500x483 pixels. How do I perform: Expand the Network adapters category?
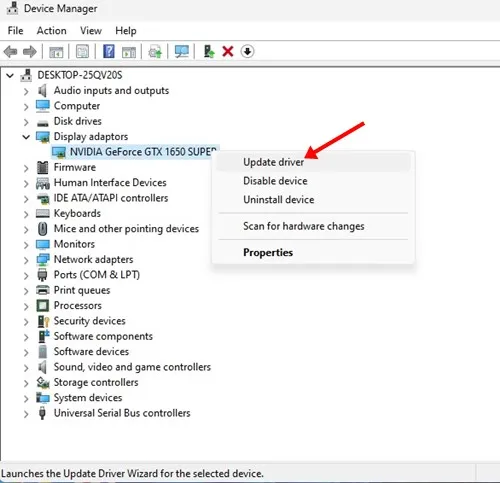tap(26, 260)
